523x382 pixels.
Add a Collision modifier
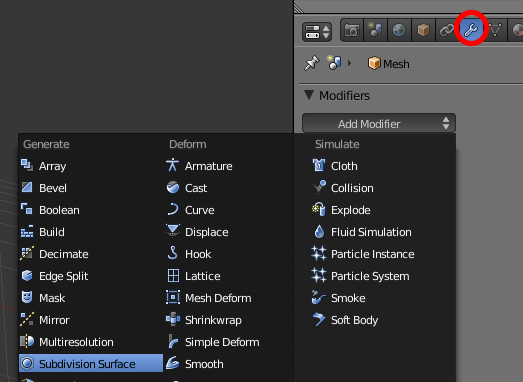point(383,188)
